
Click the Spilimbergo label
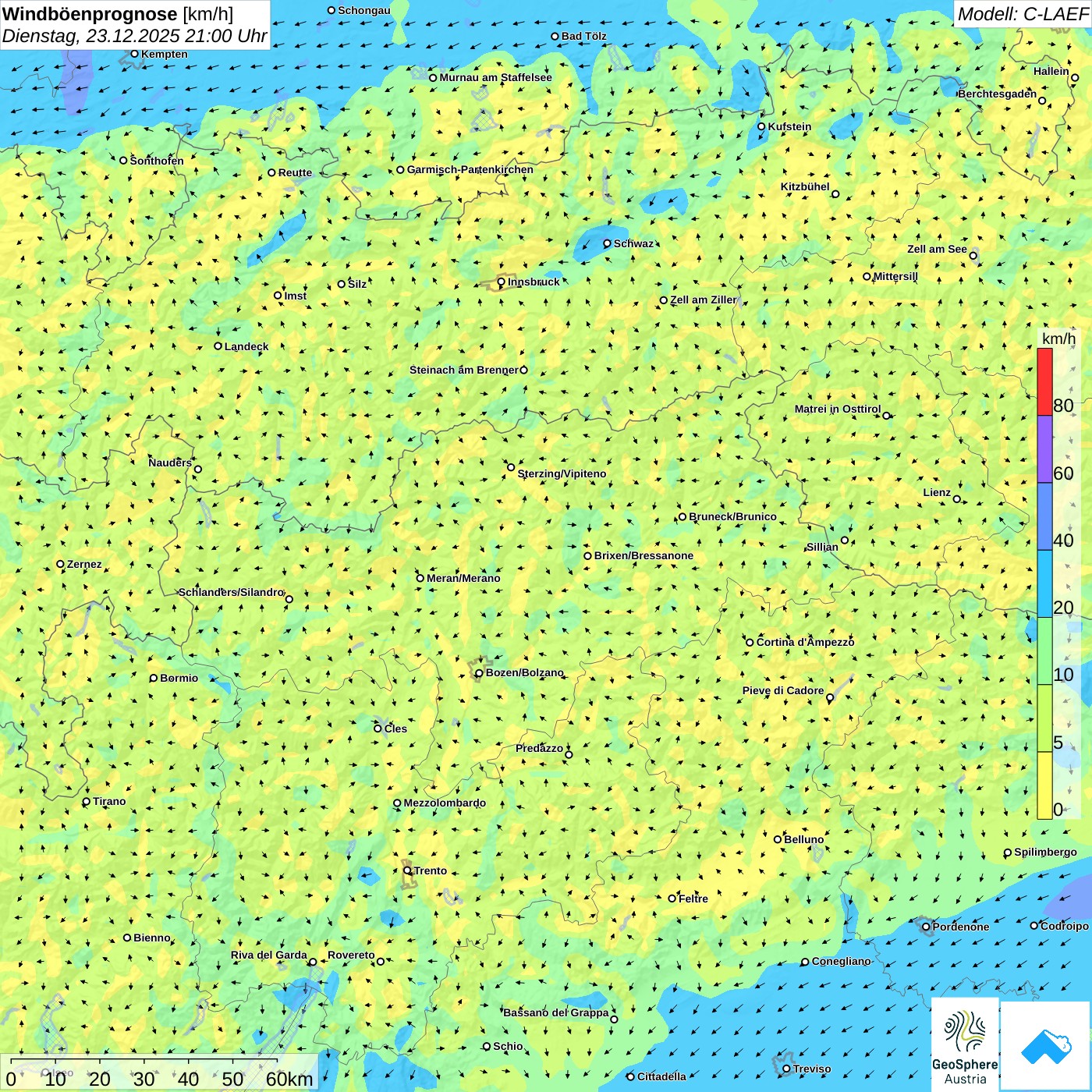point(1045,852)
